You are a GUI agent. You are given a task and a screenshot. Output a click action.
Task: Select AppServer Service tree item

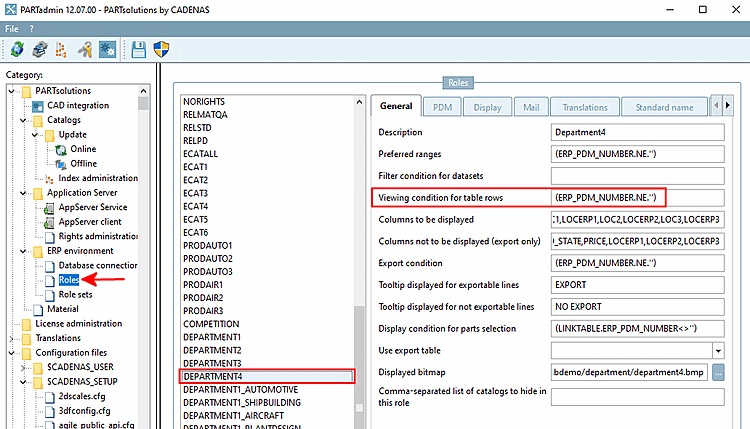(x=93, y=207)
